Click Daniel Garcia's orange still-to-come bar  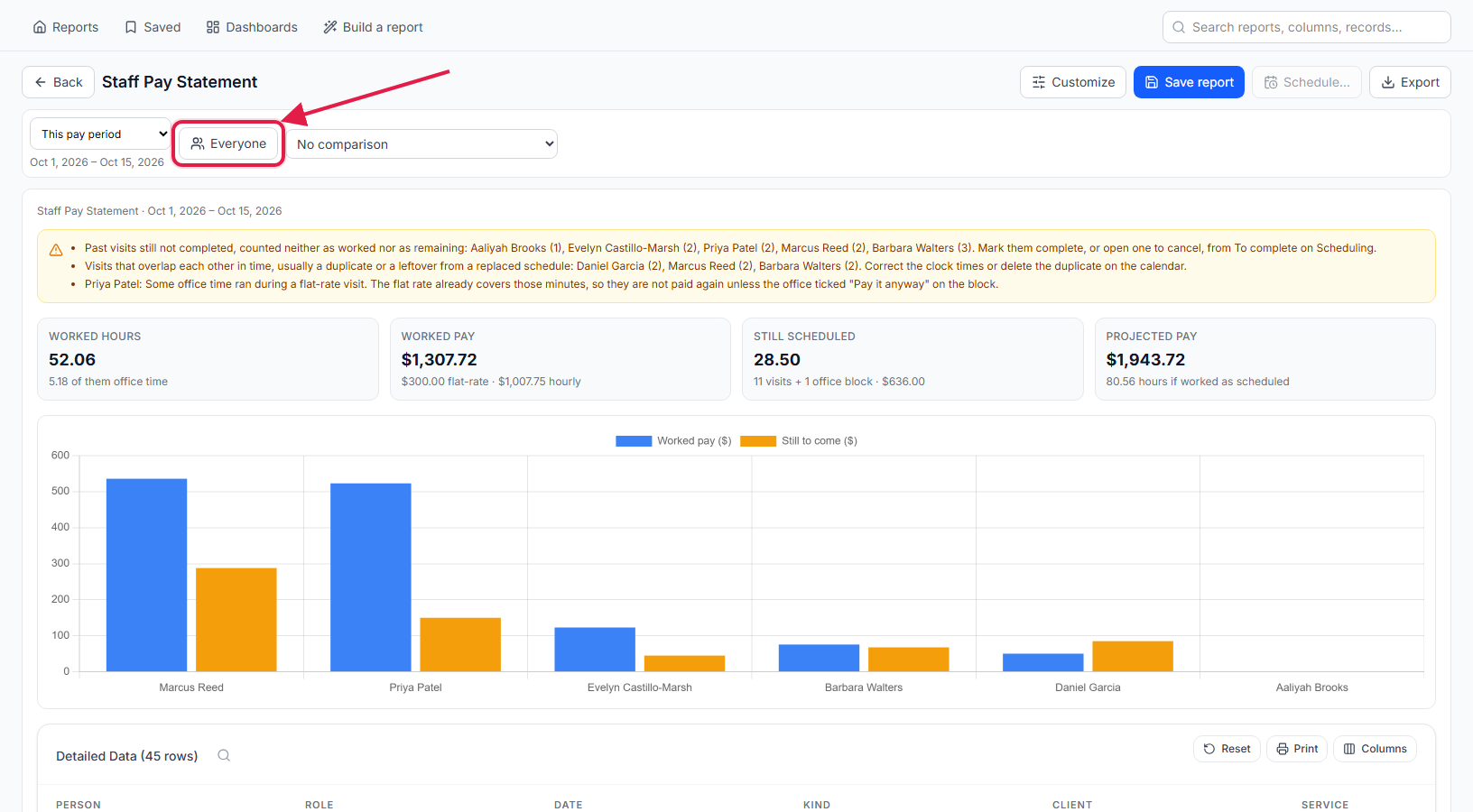point(1133,656)
